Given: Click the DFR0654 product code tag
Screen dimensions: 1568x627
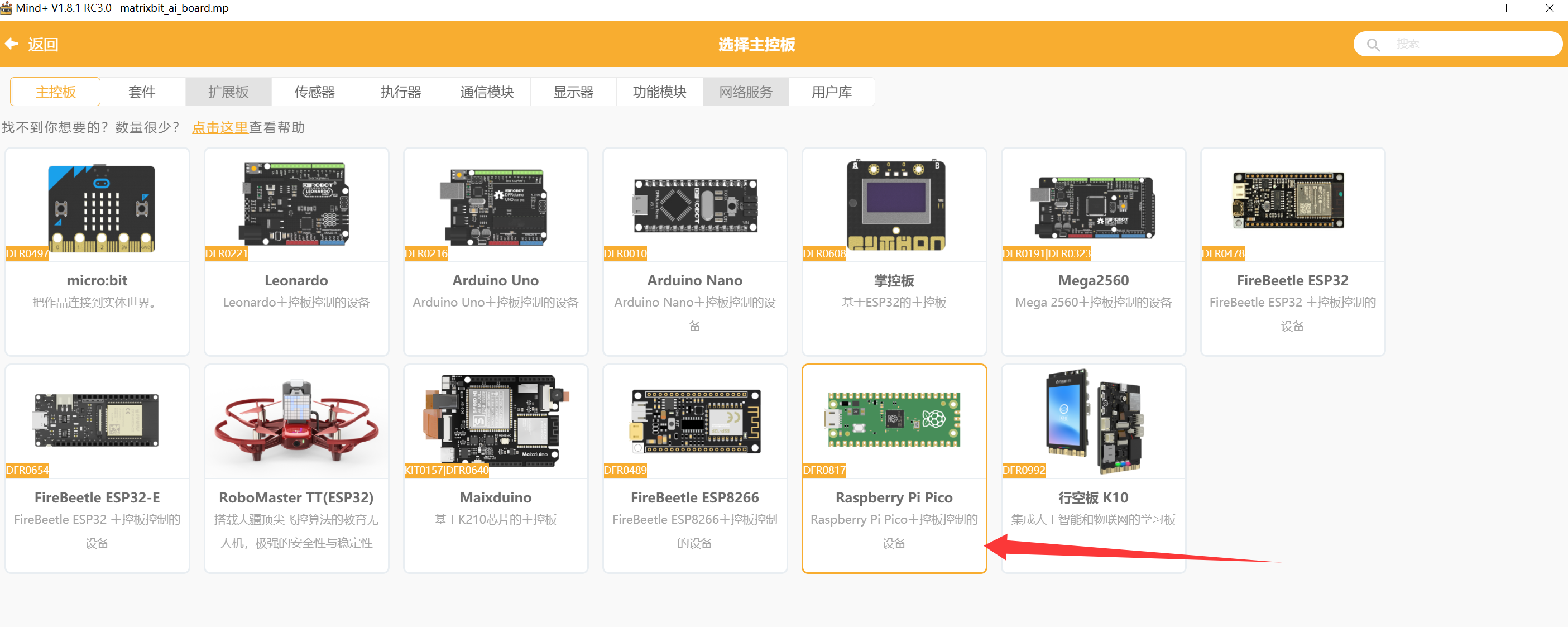Looking at the screenshot, I should [x=27, y=471].
